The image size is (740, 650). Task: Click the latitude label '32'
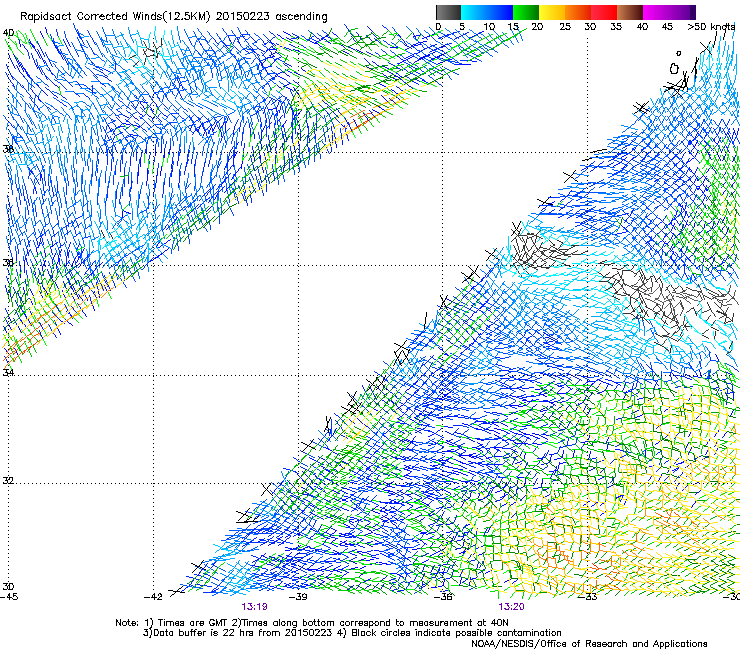click(x=8, y=481)
